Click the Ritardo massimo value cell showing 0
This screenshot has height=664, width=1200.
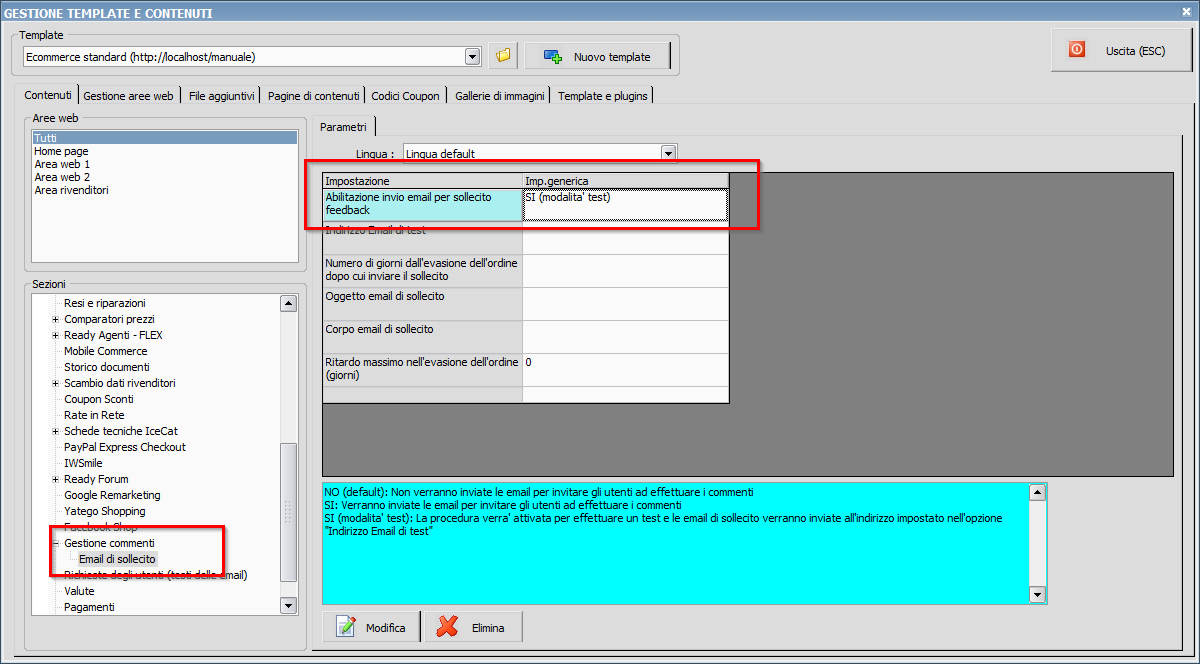625,370
